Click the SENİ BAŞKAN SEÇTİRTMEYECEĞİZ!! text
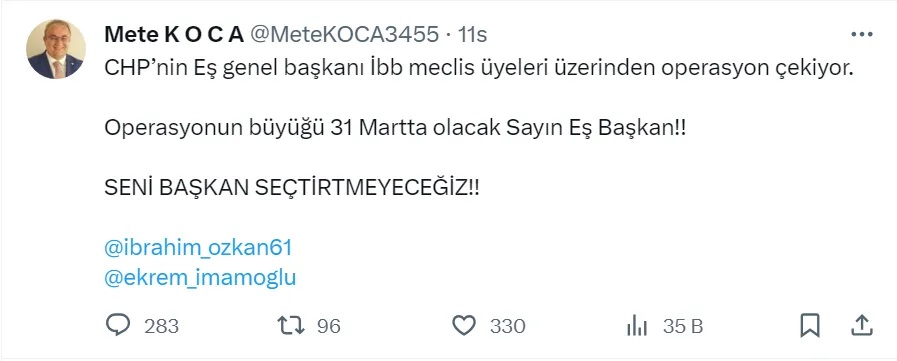 click(292, 188)
